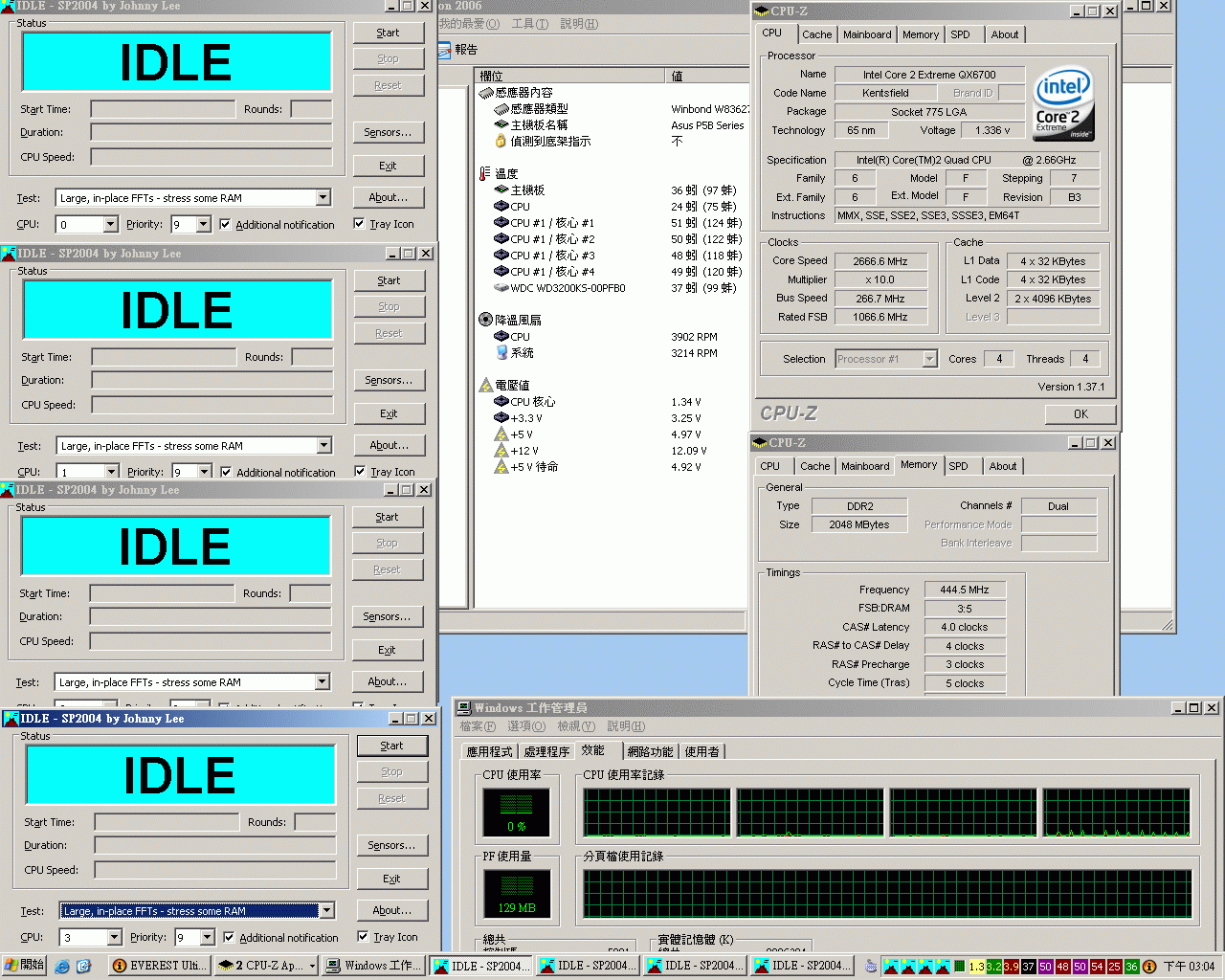This screenshot has width=1225, height=980.
Task: Click the tray sensor icon showing 54
Action: tap(1097, 967)
